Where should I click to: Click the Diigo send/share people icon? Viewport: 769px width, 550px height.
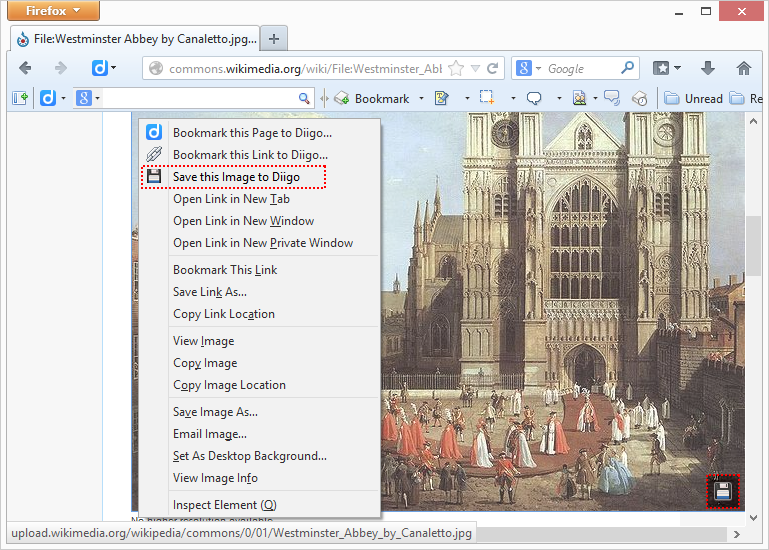click(x=580, y=99)
